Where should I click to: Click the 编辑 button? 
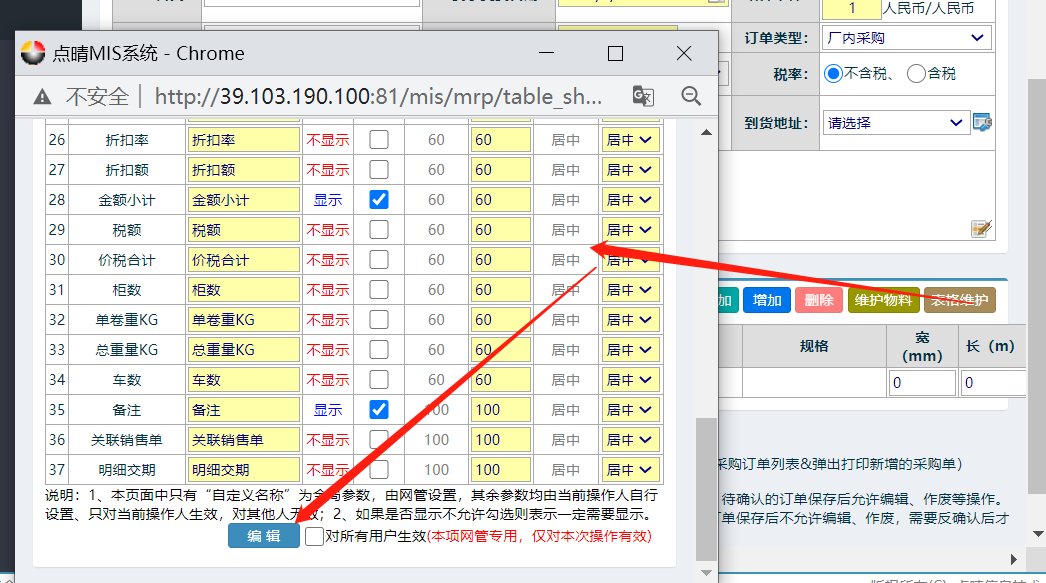[264, 536]
